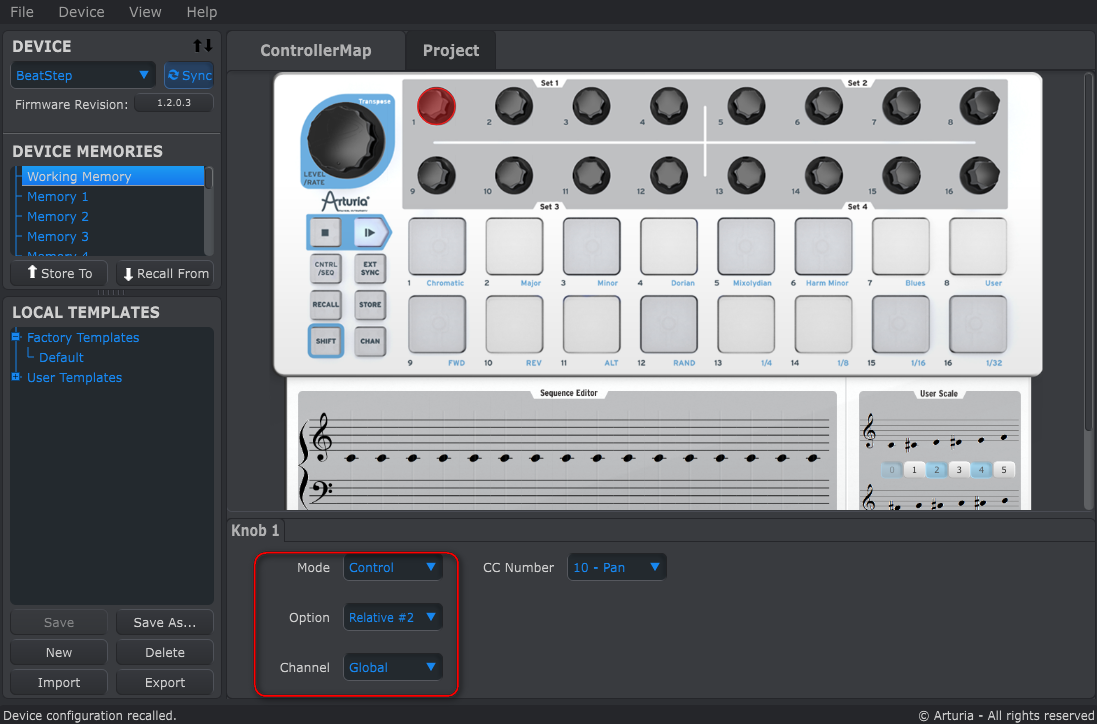Open the View menu
The image size is (1097, 724).
click(x=146, y=12)
